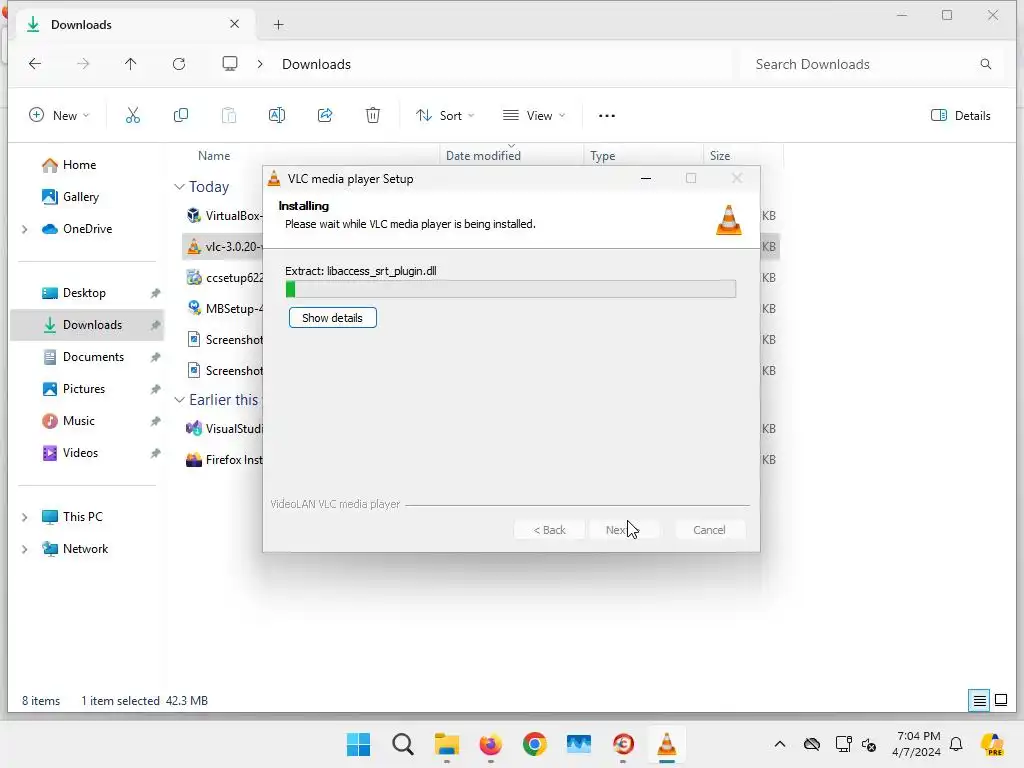Screen dimensions: 1024x768
Task: Expand OneDrive in navigation pane
Action: [25, 229]
